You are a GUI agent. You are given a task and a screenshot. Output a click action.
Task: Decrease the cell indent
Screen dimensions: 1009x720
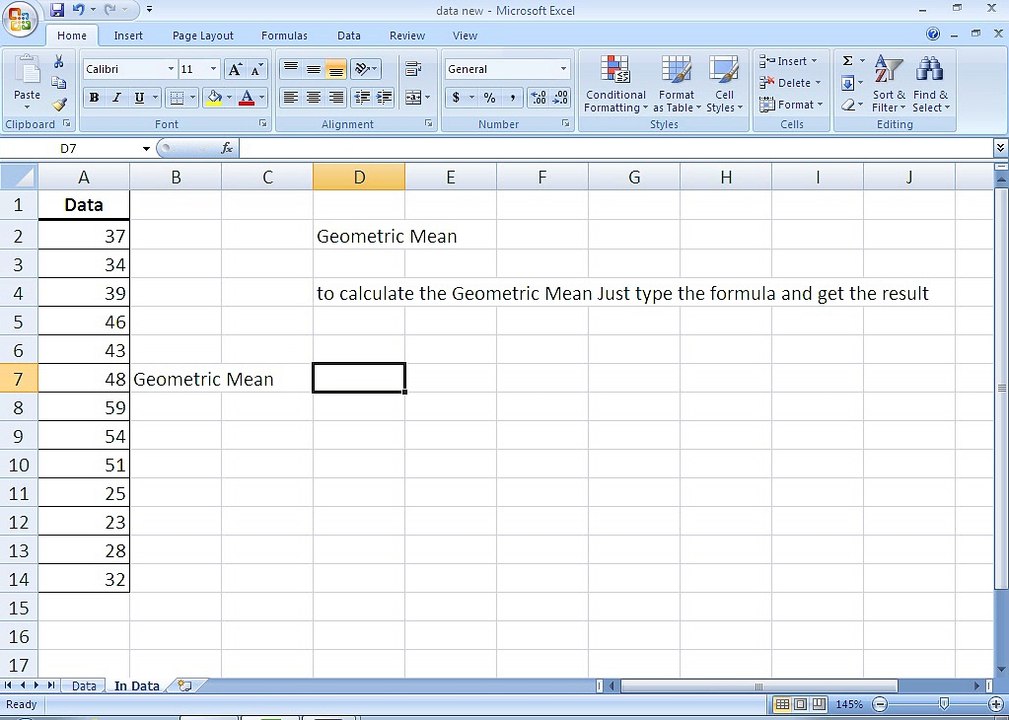click(x=362, y=98)
